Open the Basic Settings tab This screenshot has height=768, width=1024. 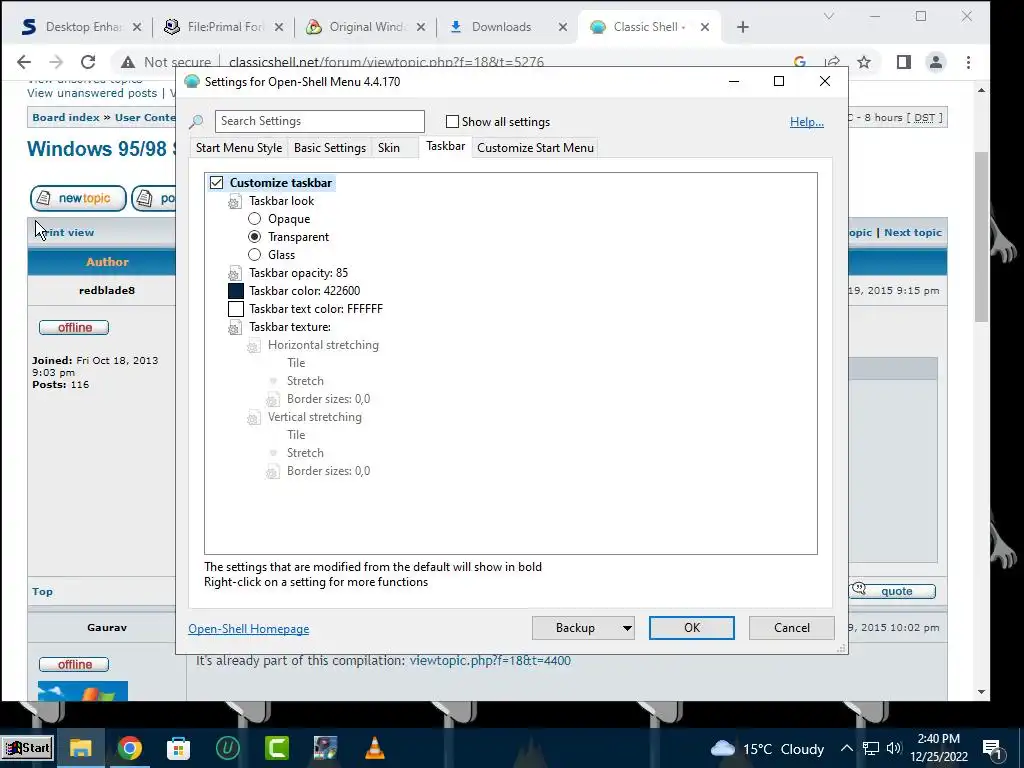coord(330,148)
